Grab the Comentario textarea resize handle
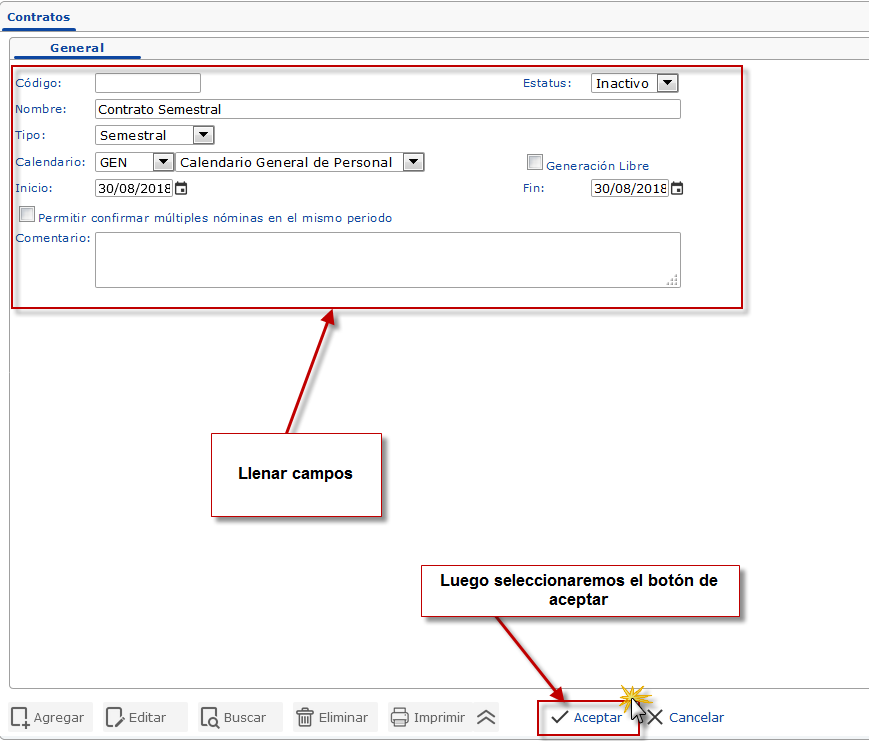Viewport: 869px width, 741px height. click(x=672, y=280)
